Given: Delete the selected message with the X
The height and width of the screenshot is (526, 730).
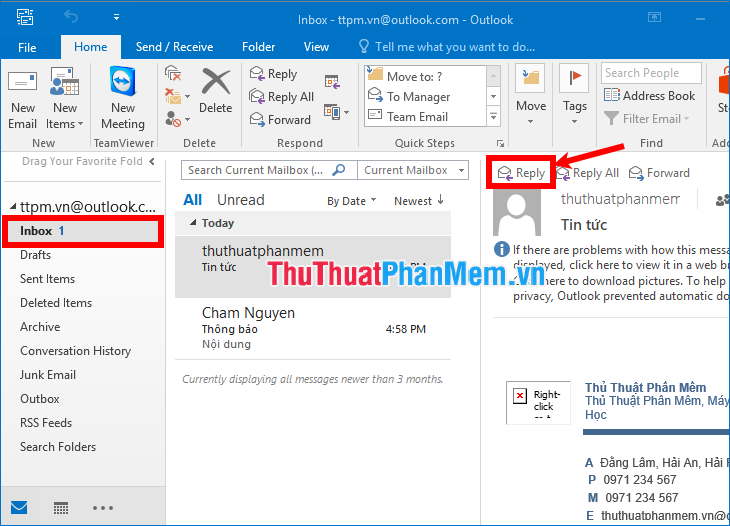Looking at the screenshot, I should point(216,92).
